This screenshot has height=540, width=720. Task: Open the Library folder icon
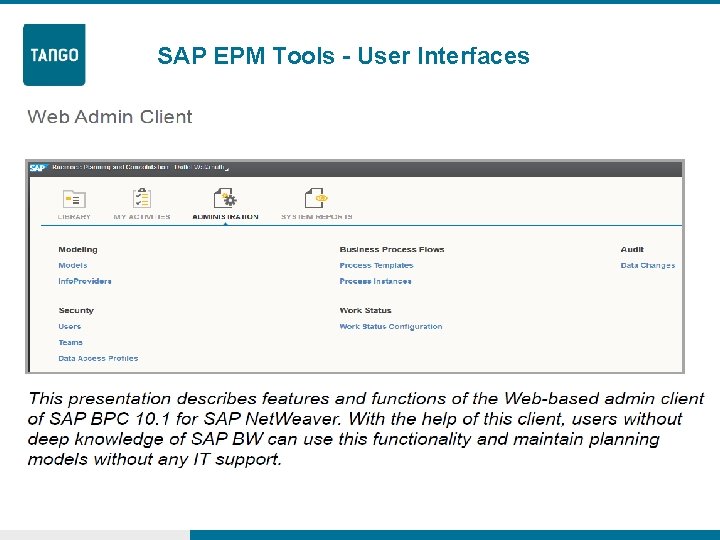coord(74,199)
